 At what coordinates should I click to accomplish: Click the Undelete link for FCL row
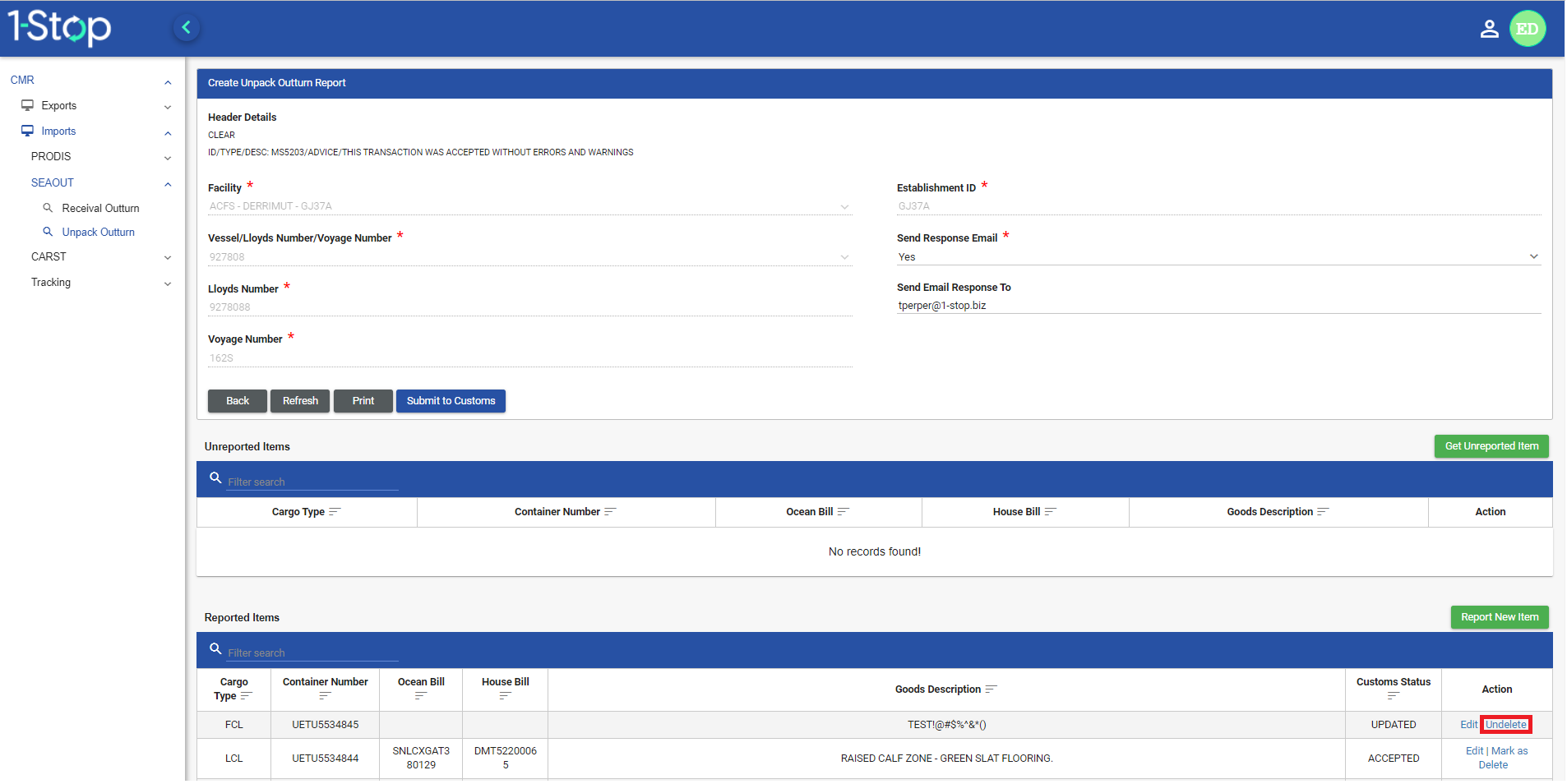coord(1505,725)
